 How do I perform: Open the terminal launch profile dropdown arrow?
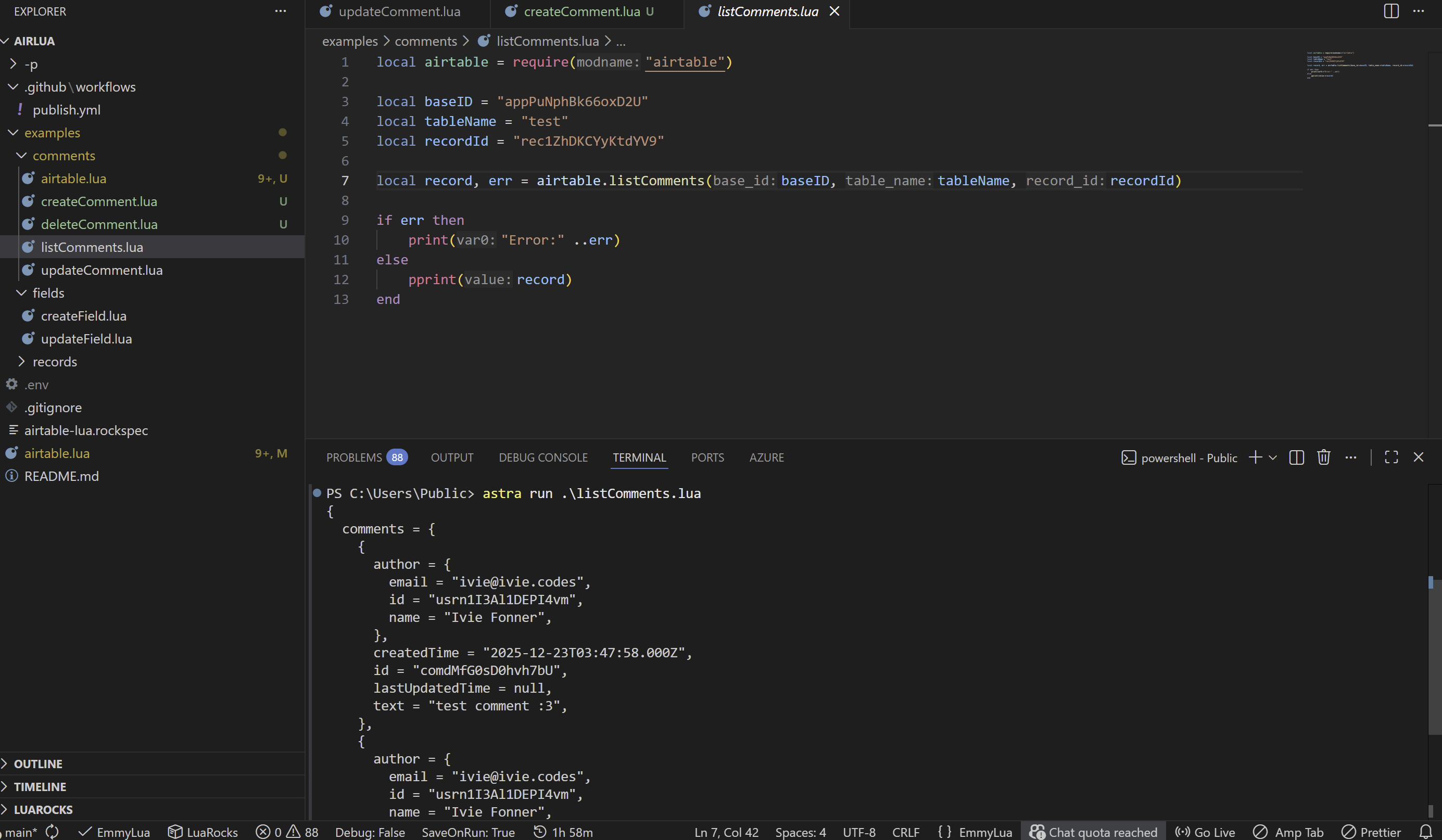[1273, 457]
